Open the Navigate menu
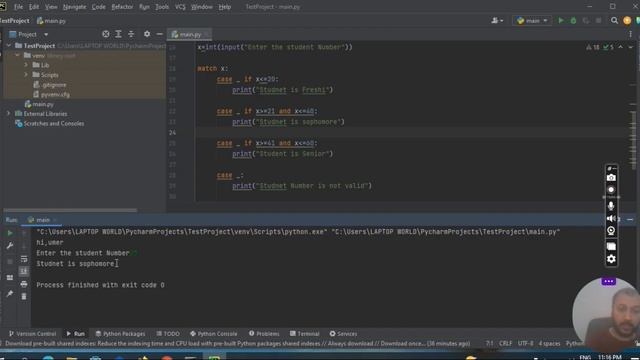This screenshot has height=360, width=640. (75, 7)
